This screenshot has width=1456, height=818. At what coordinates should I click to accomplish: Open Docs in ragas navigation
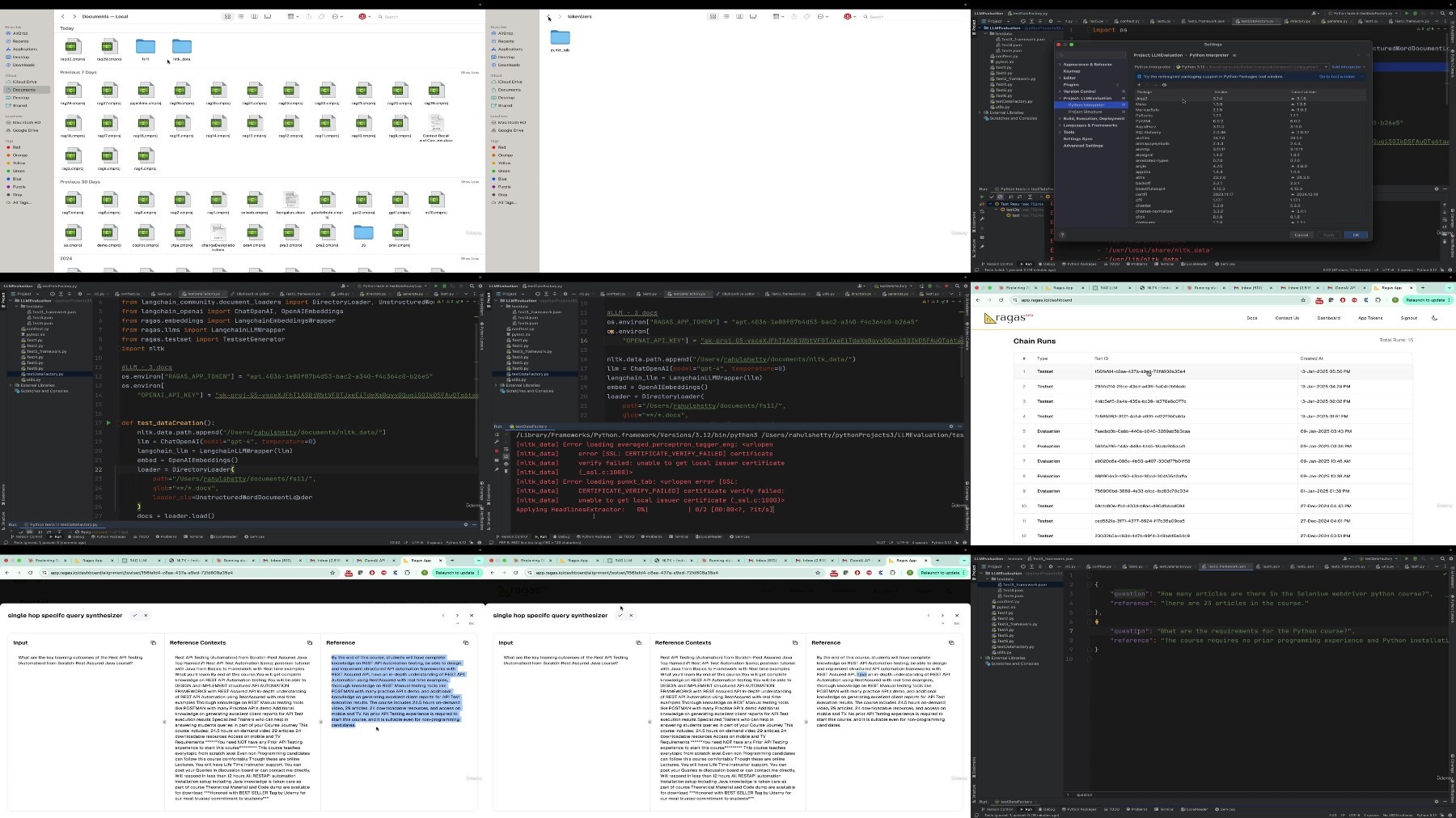[x=1251, y=318]
